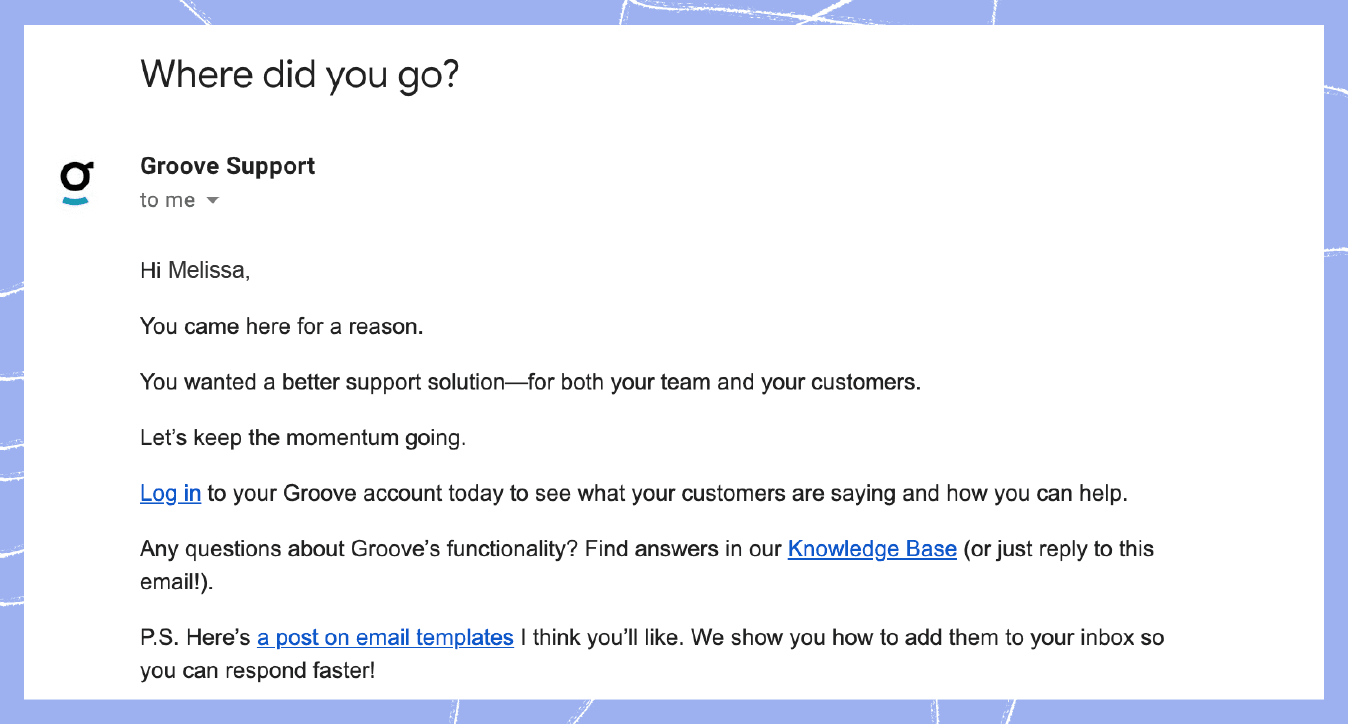Click the 'to me' label text
The height and width of the screenshot is (724, 1348).
coord(166,200)
